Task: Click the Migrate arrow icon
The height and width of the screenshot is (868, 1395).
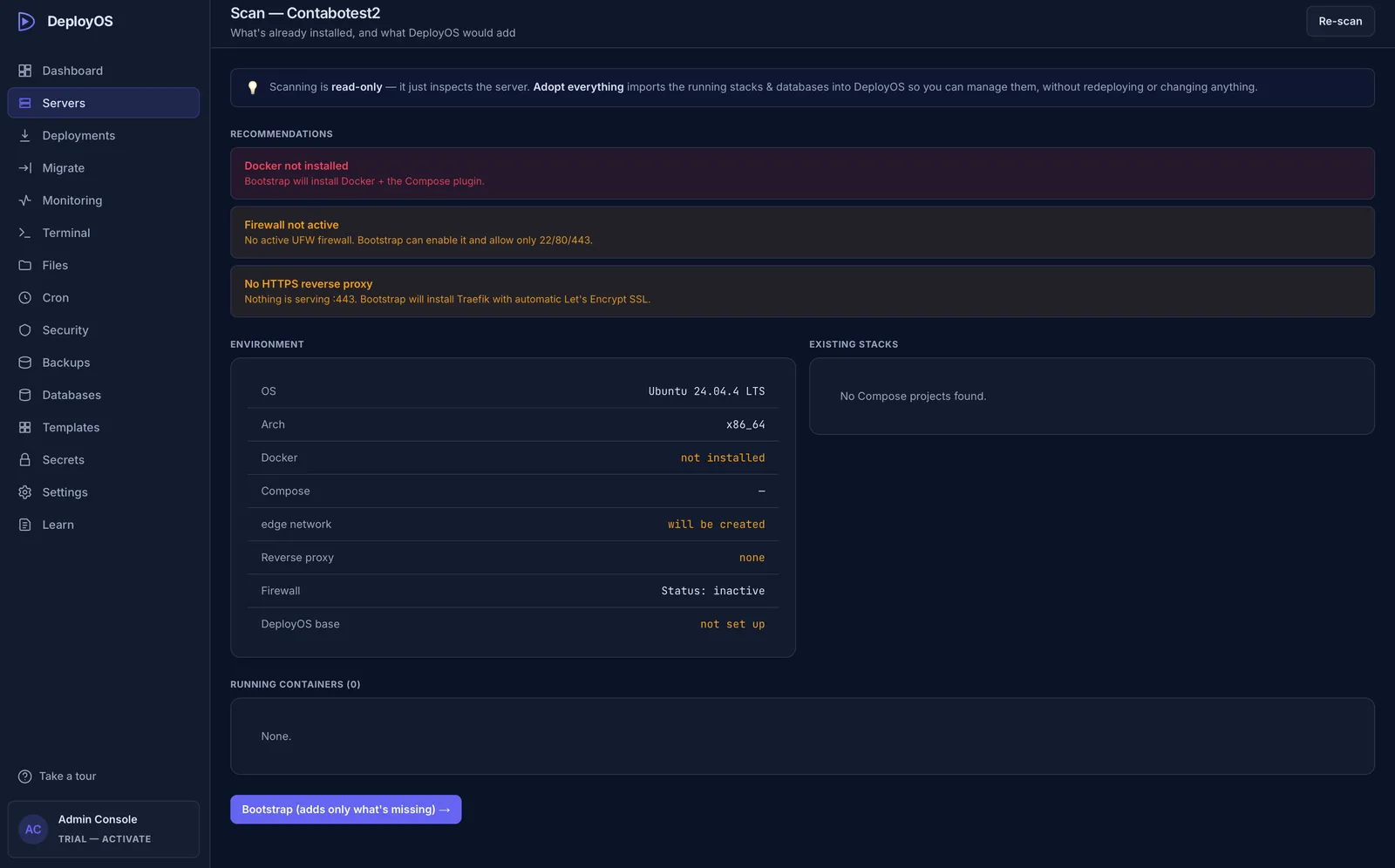Action: click(x=25, y=168)
